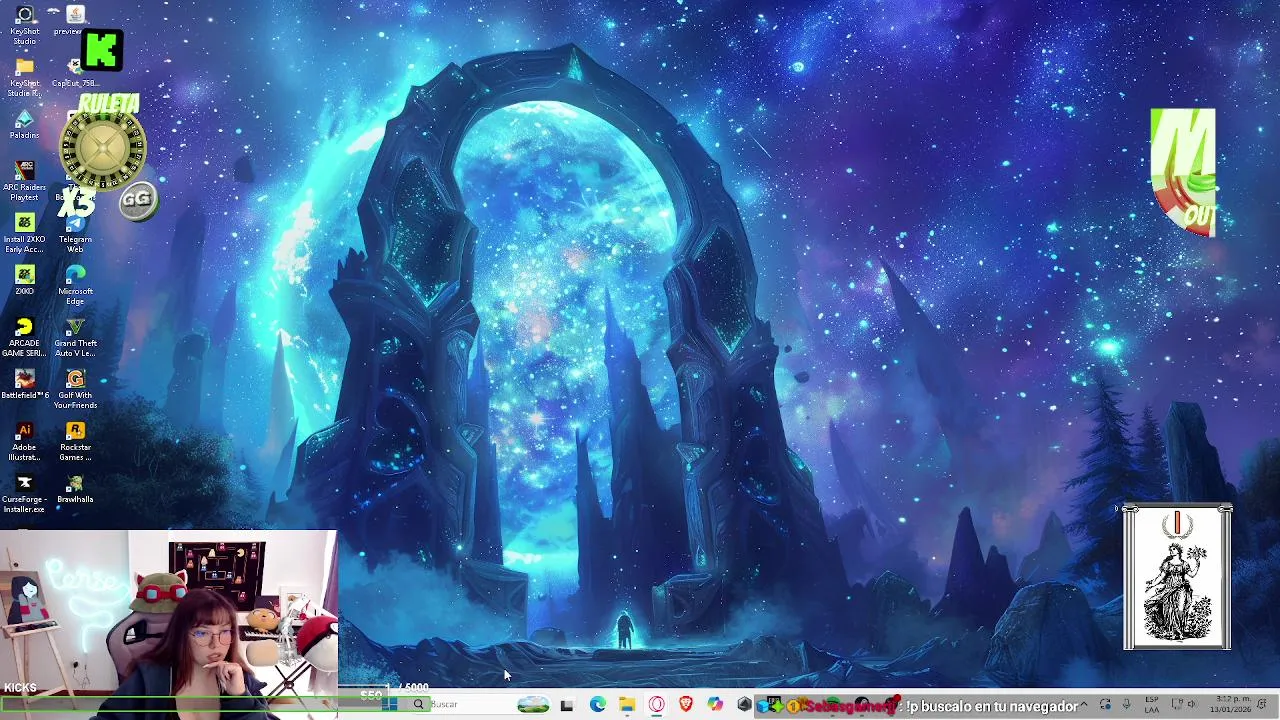
Task: Click the microphone tray icon
Action: (x=1127, y=705)
